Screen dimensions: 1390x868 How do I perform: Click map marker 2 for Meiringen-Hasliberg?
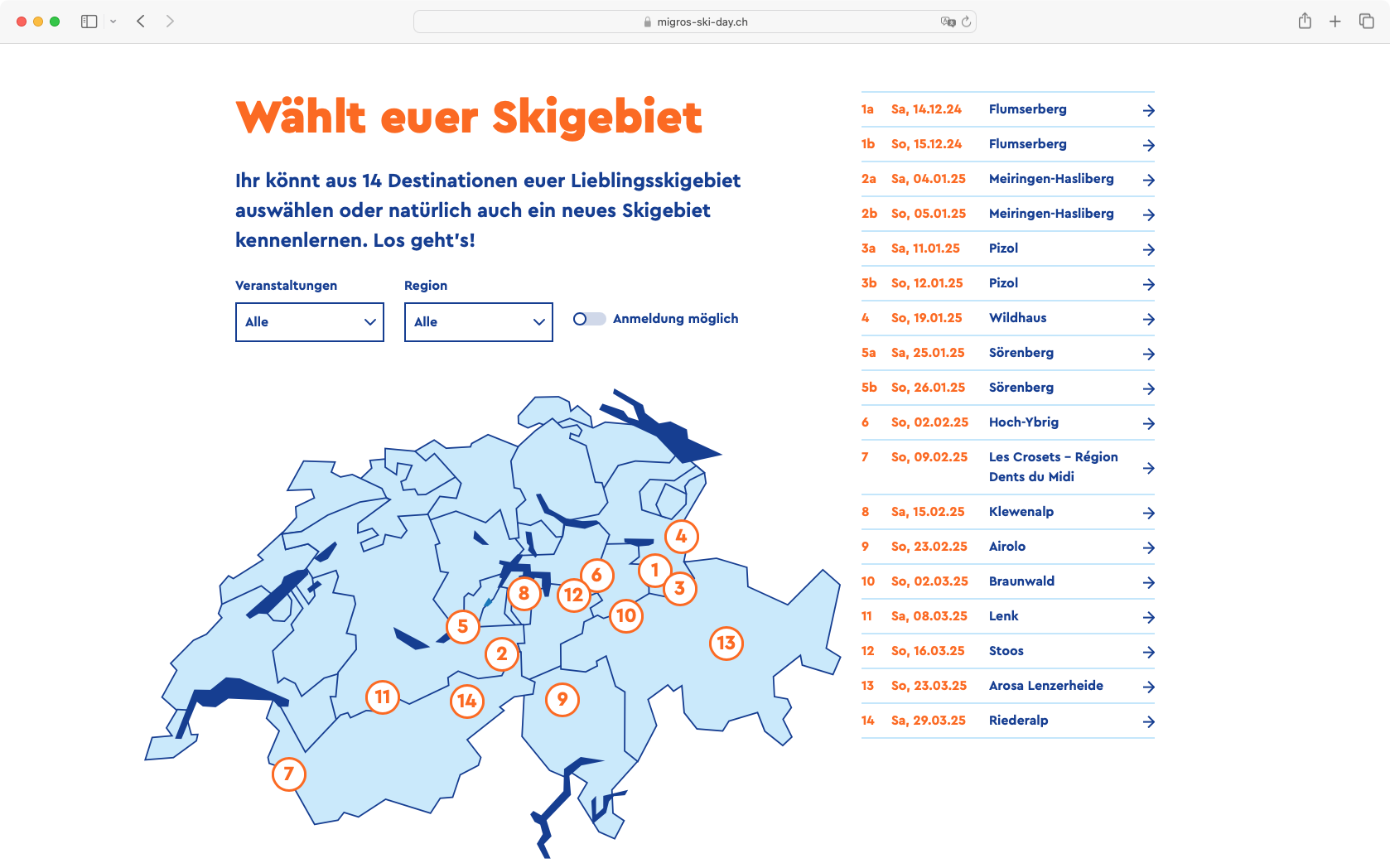coord(502,654)
